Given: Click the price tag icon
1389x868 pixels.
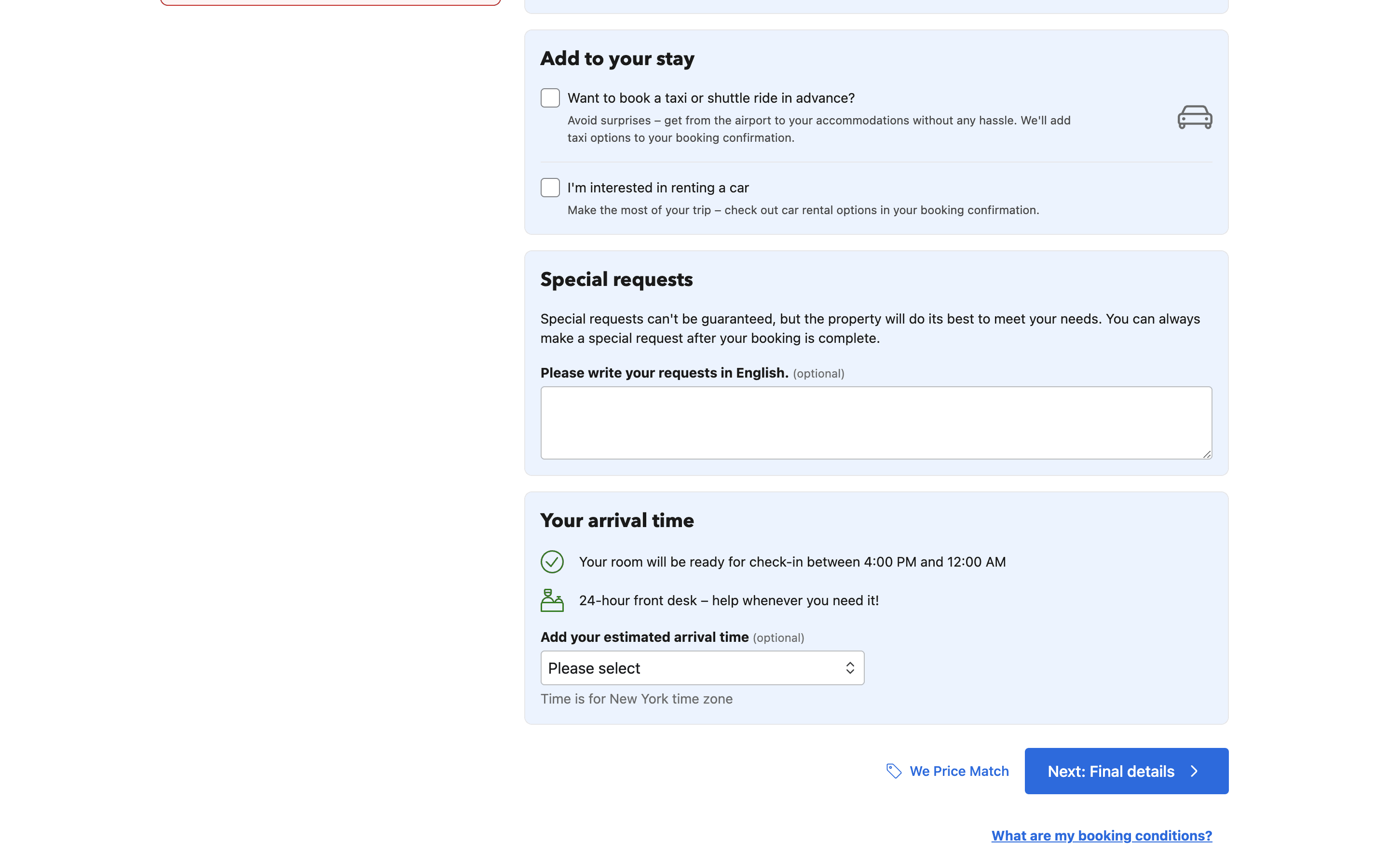Looking at the screenshot, I should click(x=894, y=771).
